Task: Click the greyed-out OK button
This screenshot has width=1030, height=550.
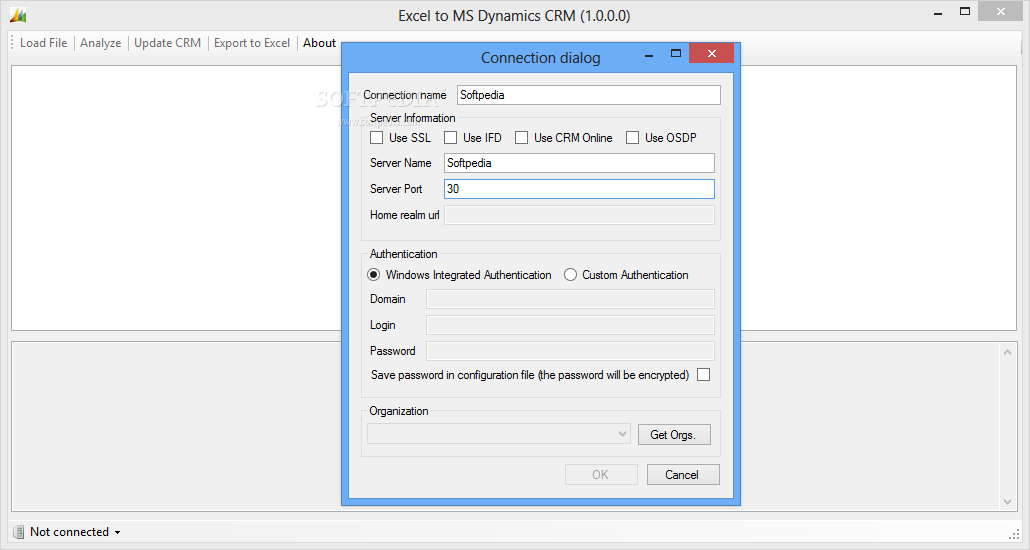Action: point(601,474)
